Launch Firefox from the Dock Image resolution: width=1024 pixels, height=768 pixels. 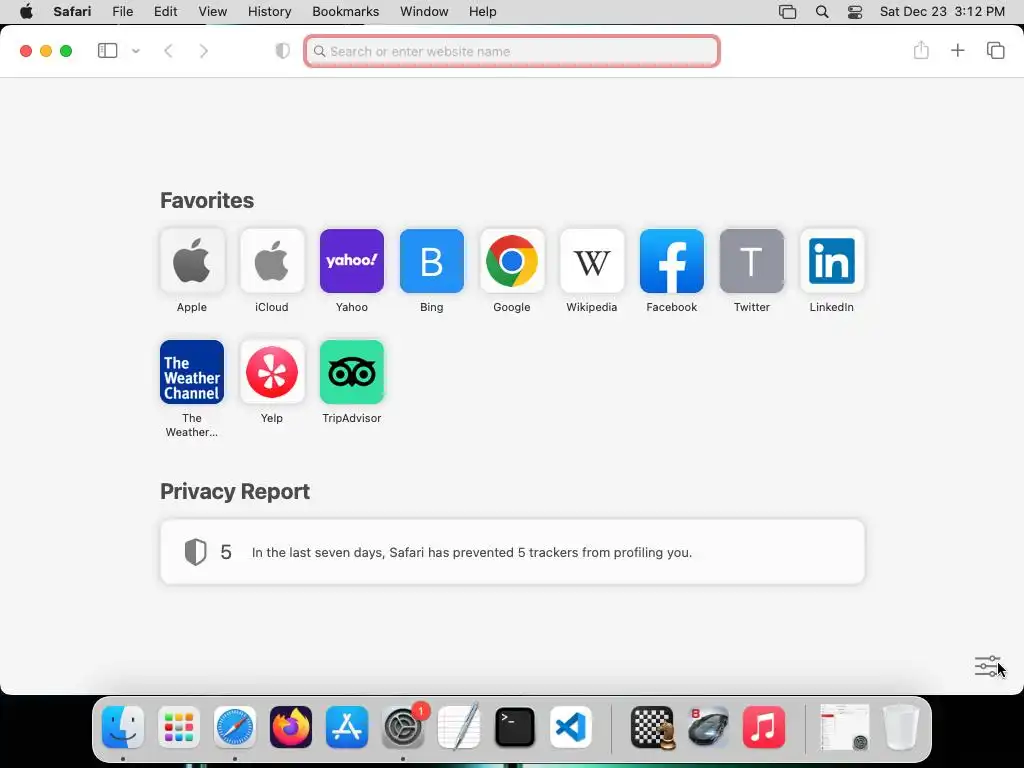pos(291,727)
